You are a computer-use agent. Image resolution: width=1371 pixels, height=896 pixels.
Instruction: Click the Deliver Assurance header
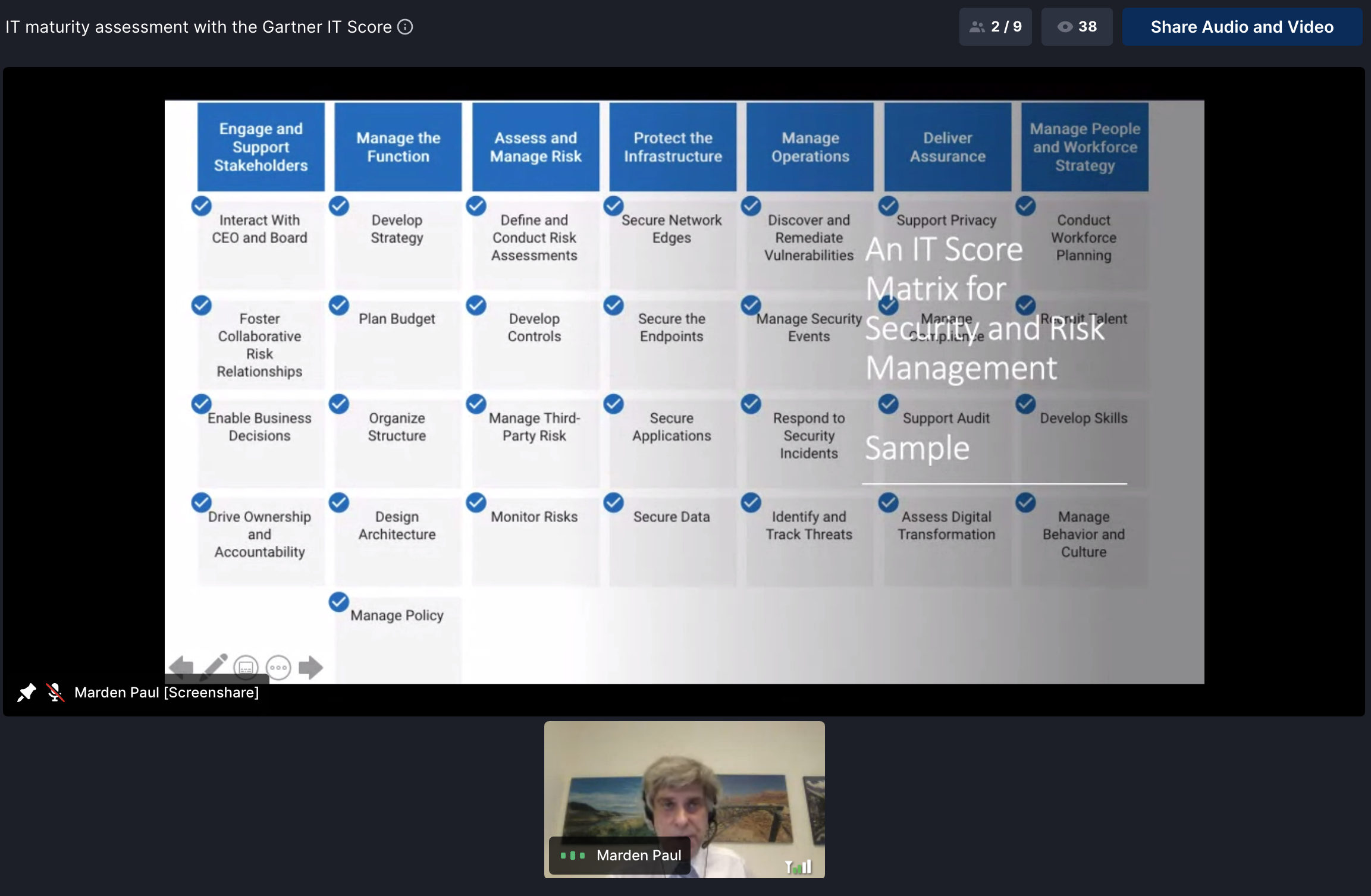pyautogui.click(x=948, y=147)
